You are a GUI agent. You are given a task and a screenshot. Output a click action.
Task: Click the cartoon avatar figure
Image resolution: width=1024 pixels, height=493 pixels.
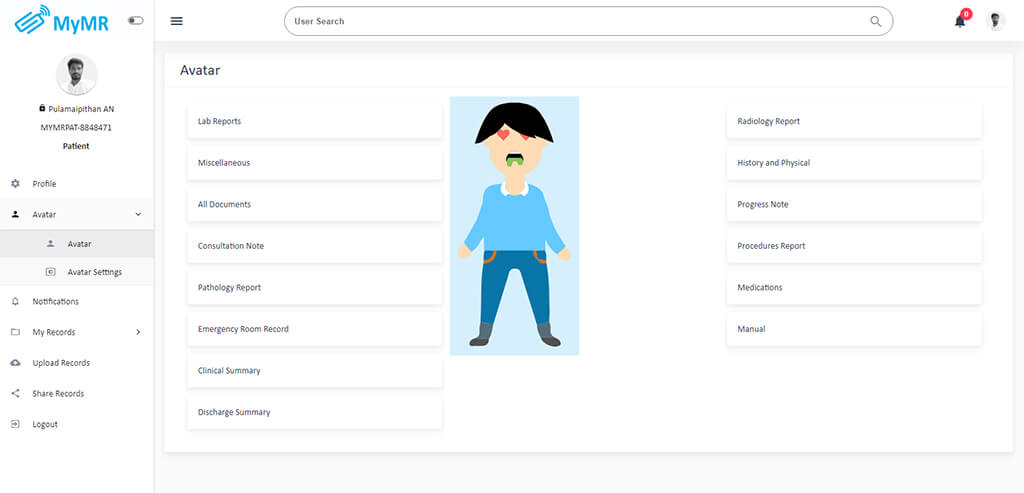(x=514, y=225)
